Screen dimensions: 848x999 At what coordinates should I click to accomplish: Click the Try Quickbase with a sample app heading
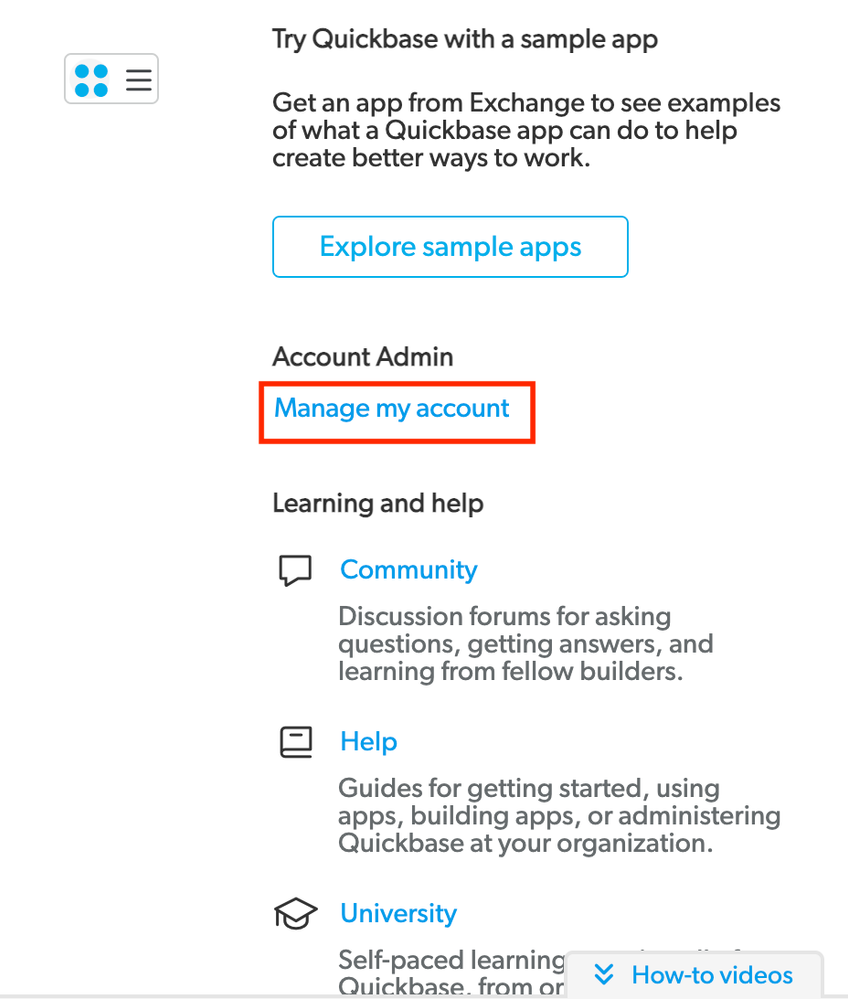(x=464, y=40)
